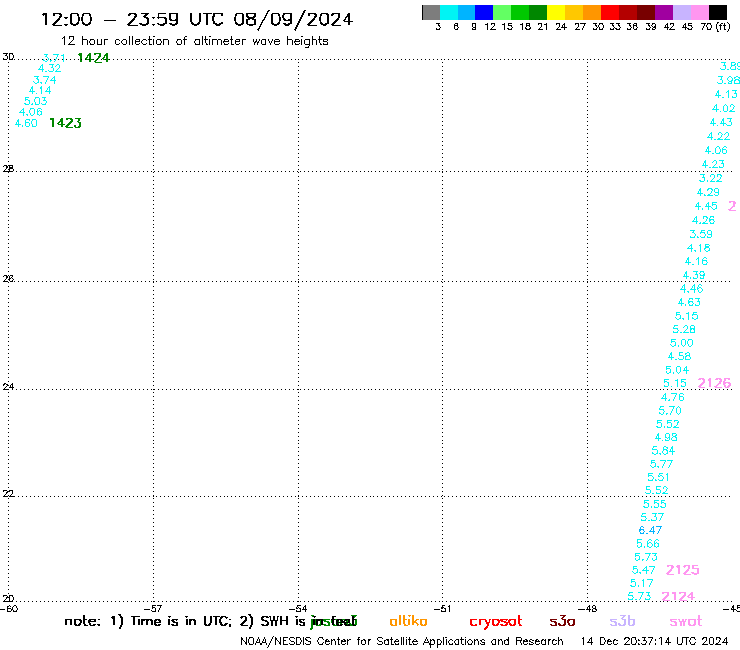Click the title '12:00 – 23:59 UTC 08/09/2024'
The image size is (740, 650).
[x=197, y=19]
